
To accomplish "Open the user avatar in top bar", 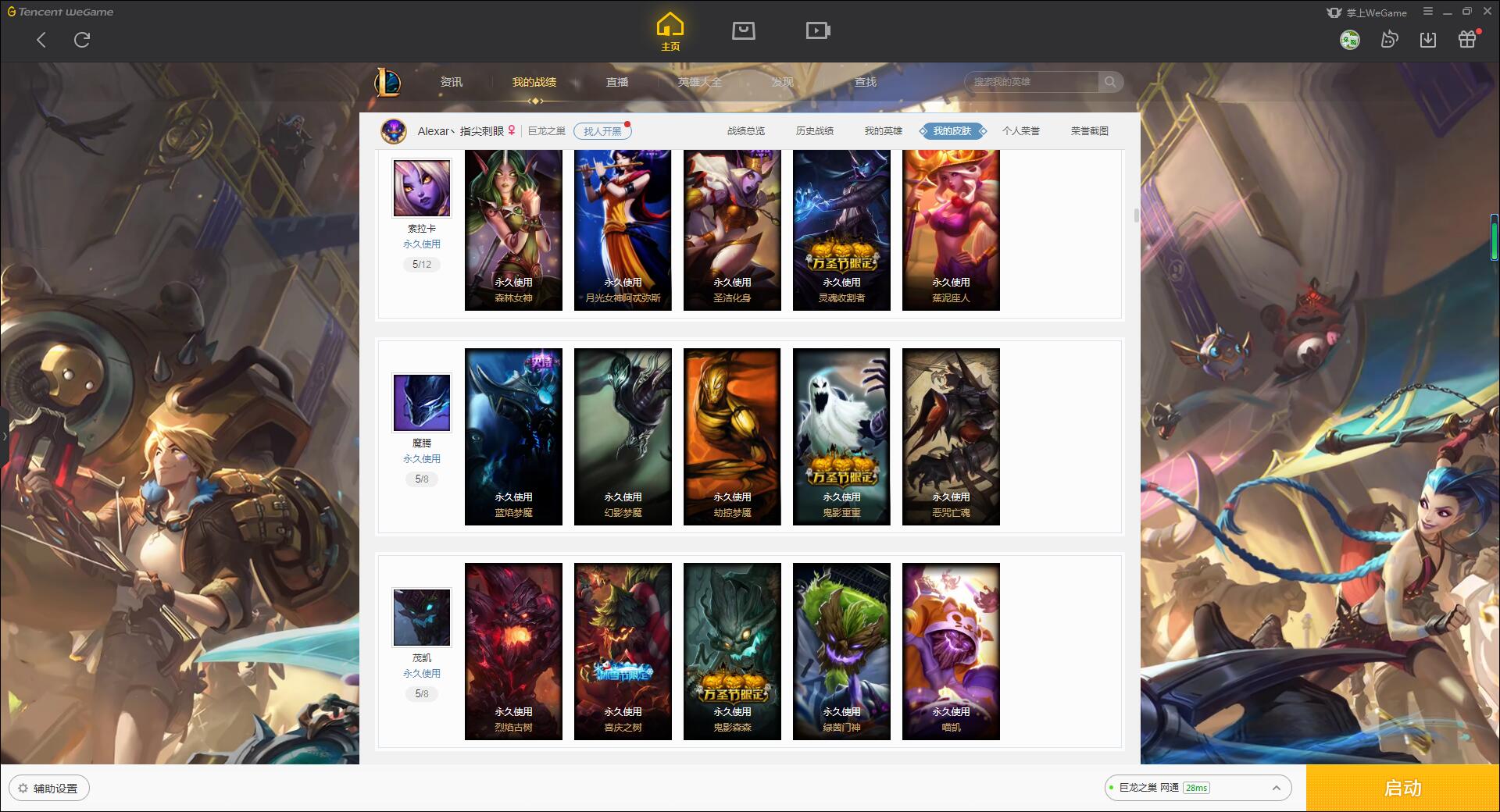I will tap(1349, 40).
